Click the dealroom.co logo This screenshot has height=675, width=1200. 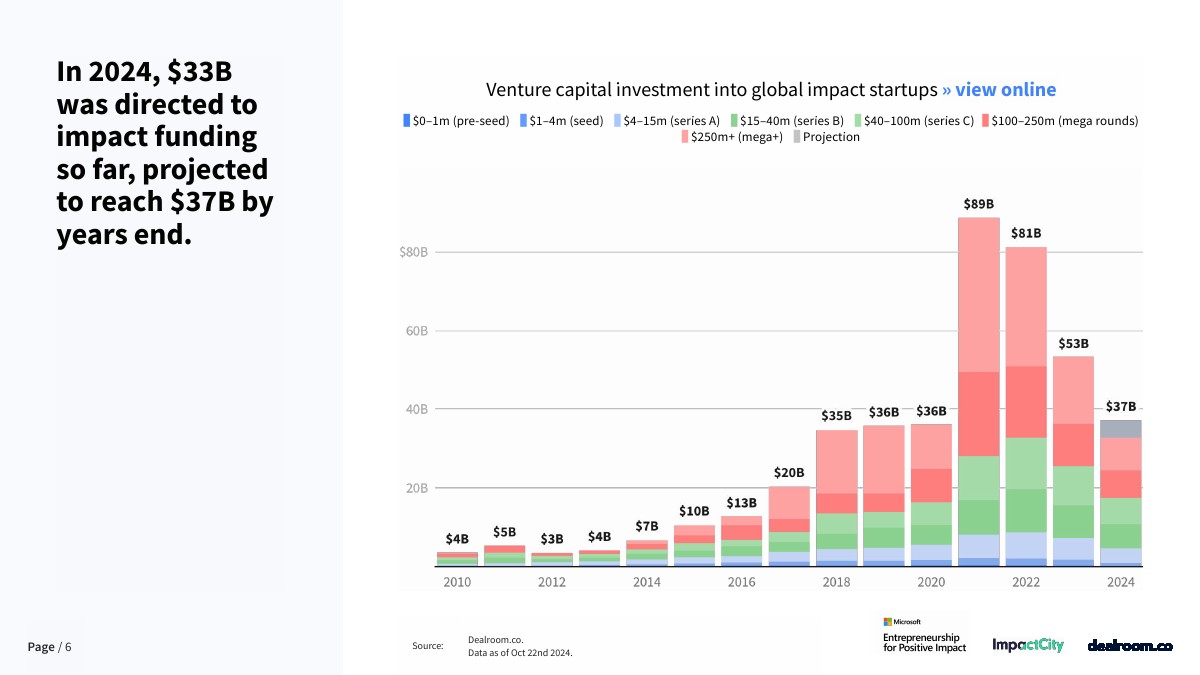[x=1130, y=646]
